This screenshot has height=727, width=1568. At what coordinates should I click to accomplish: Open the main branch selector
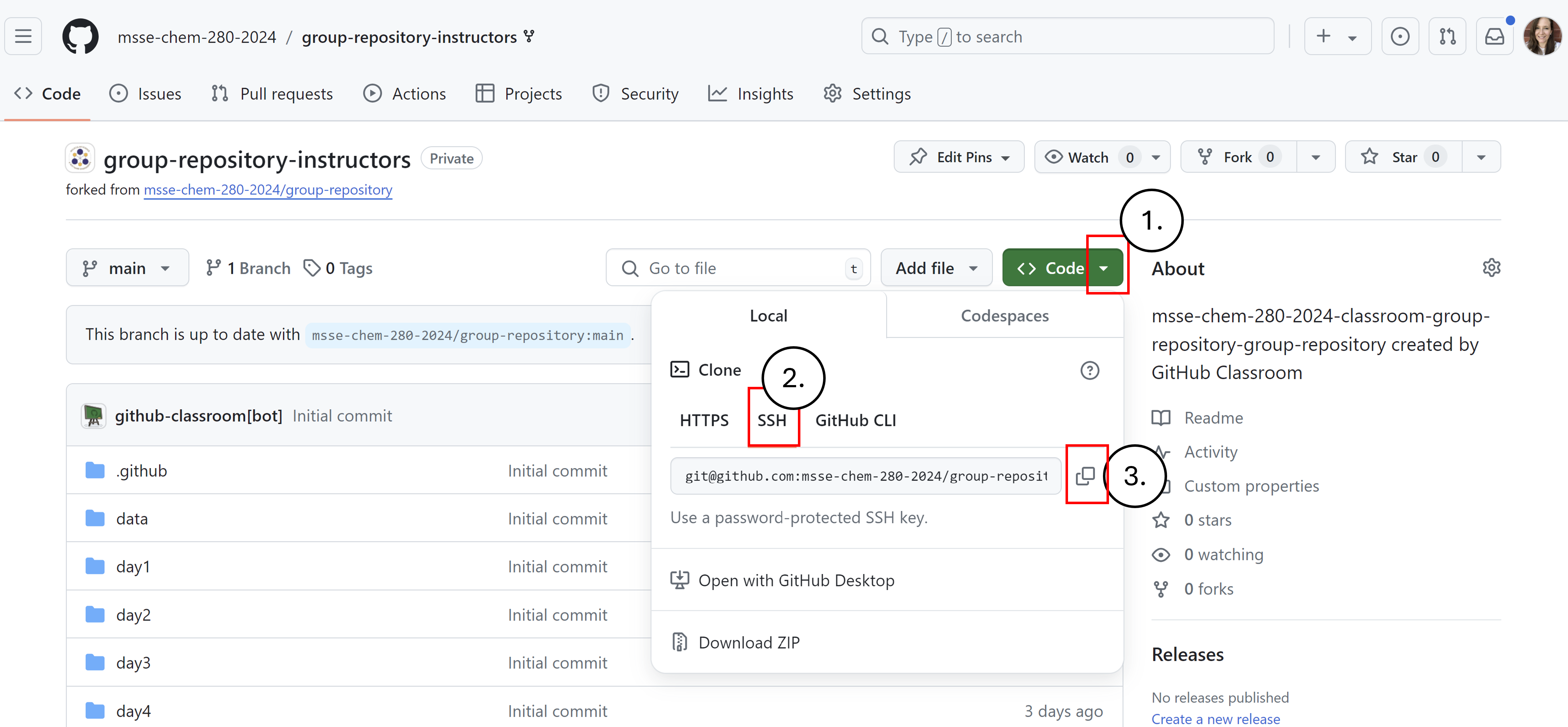[x=127, y=268]
